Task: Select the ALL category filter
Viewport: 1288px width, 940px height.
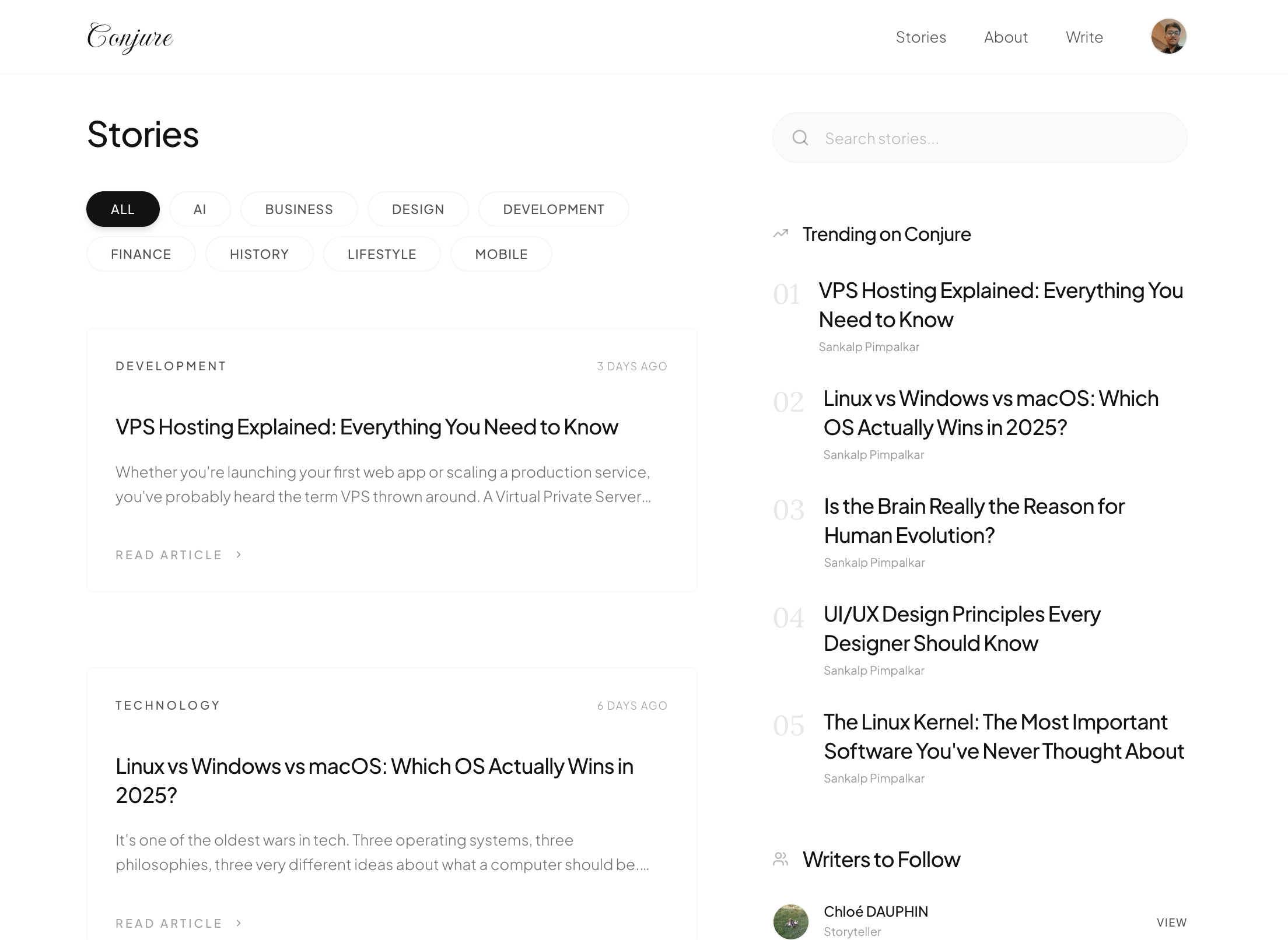Action: (x=123, y=209)
